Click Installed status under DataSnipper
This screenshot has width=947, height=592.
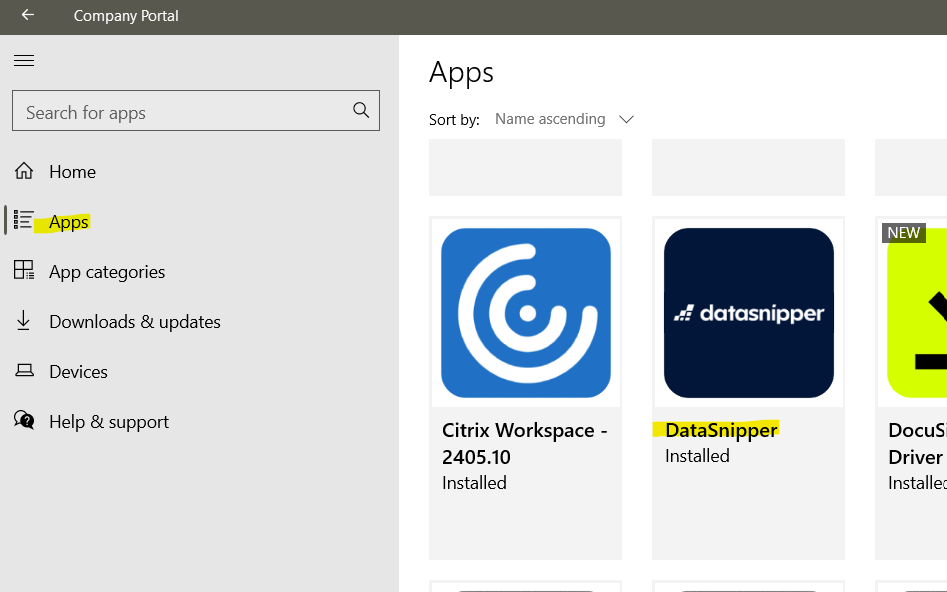[697, 455]
